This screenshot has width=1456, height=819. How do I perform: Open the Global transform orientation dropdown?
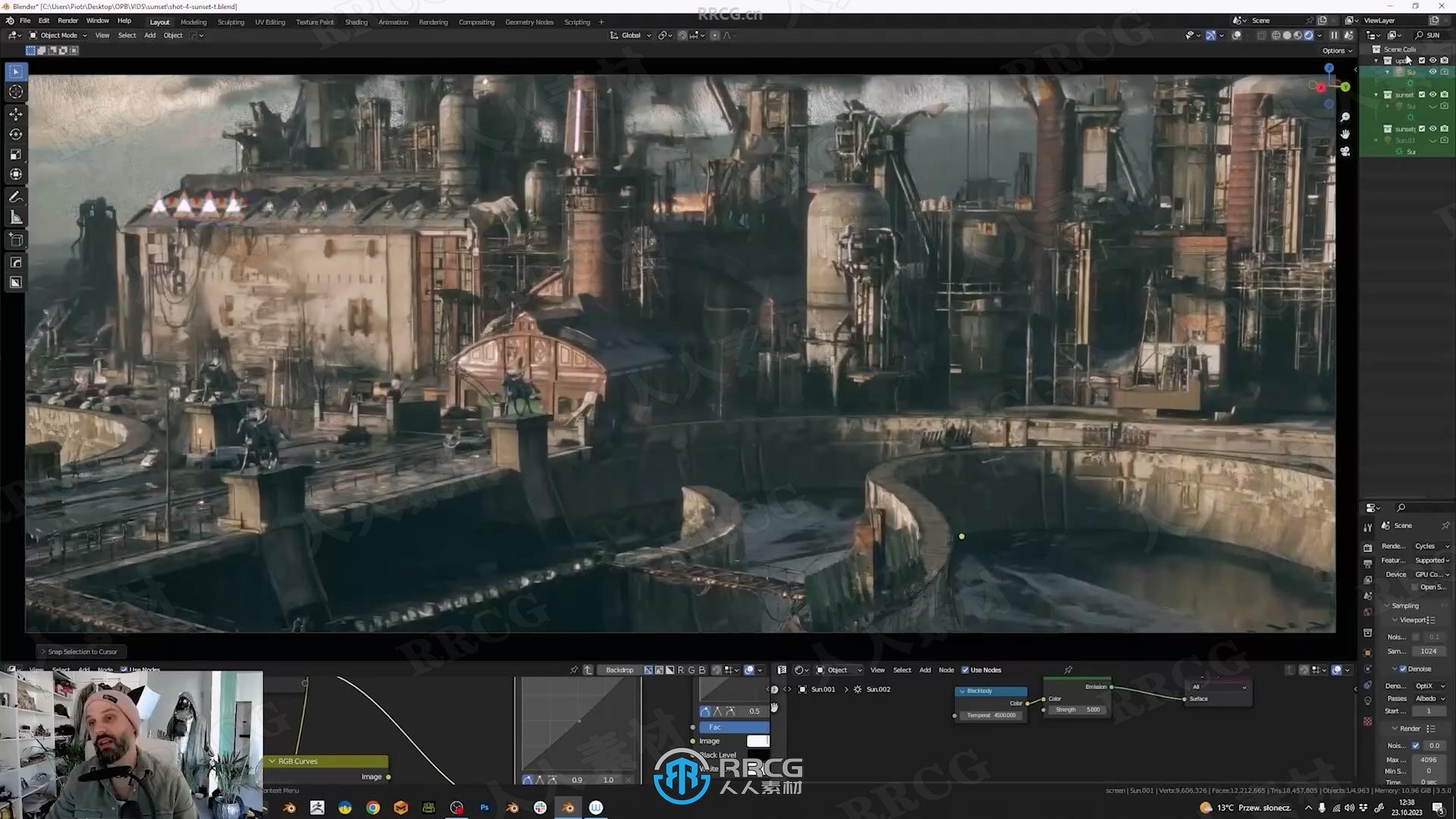click(631, 36)
